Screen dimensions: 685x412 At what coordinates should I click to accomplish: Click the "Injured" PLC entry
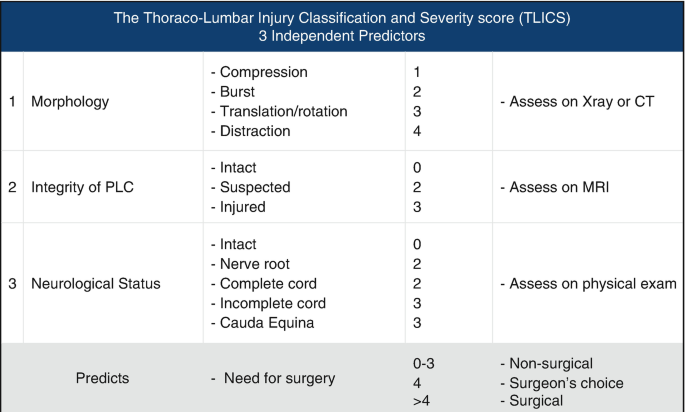pos(243,207)
